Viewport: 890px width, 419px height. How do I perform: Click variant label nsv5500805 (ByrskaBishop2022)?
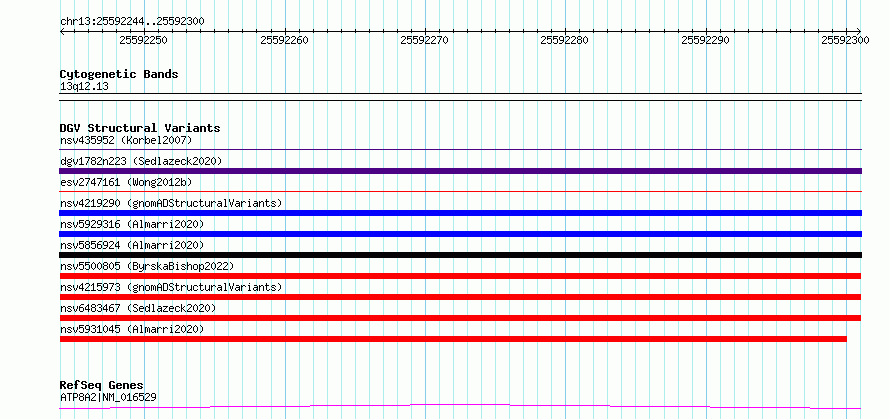point(147,266)
